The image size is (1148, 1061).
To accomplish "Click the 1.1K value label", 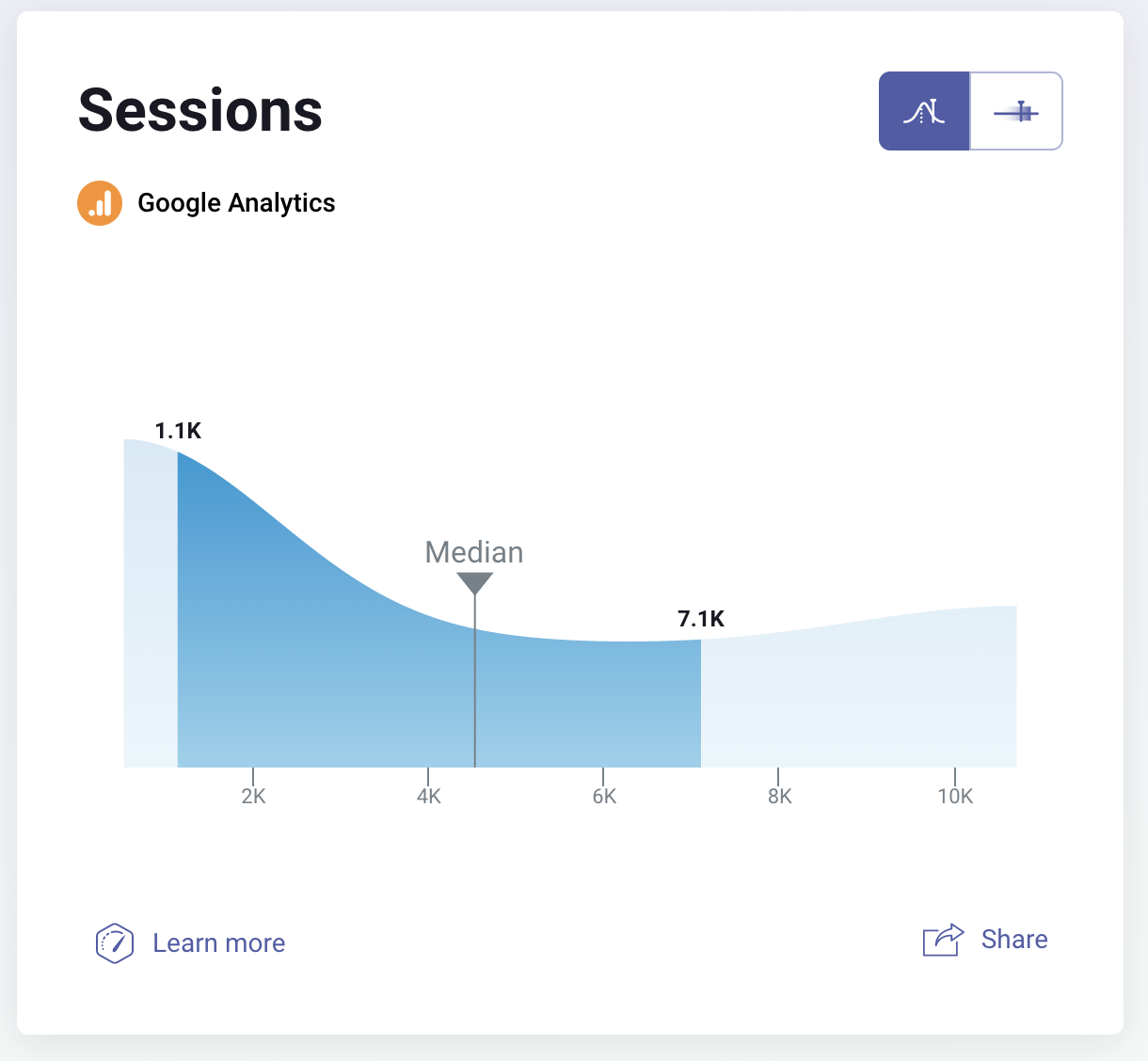I will (x=179, y=430).
